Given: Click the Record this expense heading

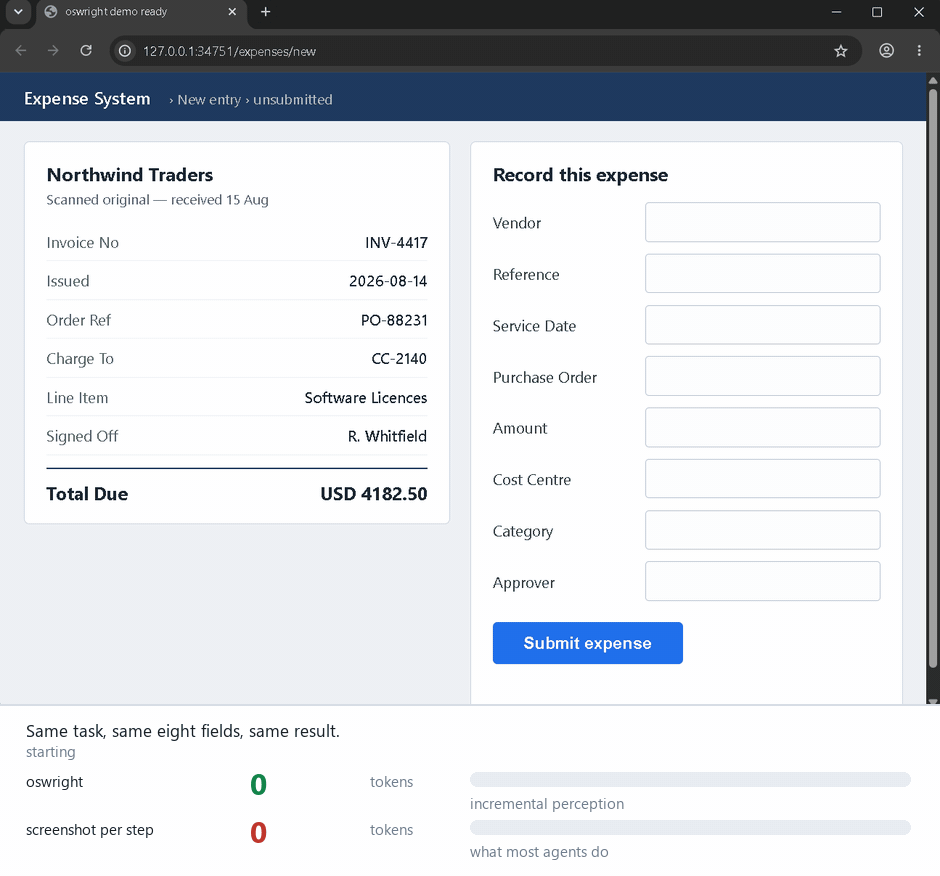Looking at the screenshot, I should pyautogui.click(x=580, y=174).
